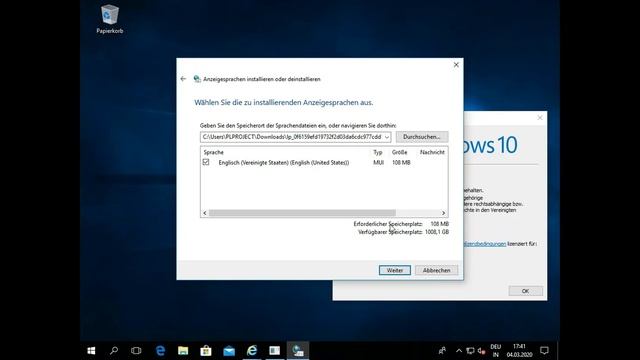Expand the language file path dropdown

(387, 137)
